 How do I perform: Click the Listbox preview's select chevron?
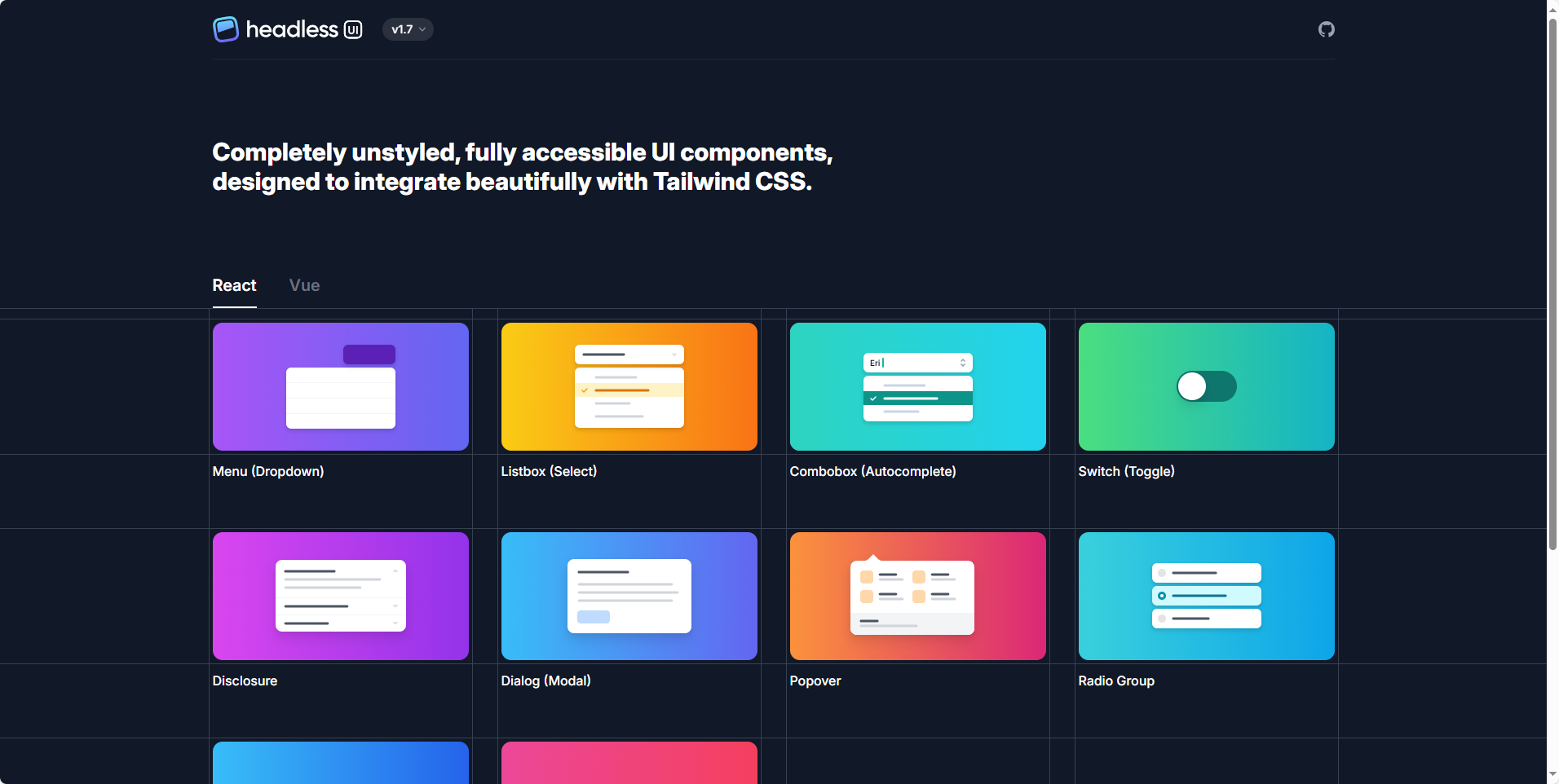click(x=674, y=355)
